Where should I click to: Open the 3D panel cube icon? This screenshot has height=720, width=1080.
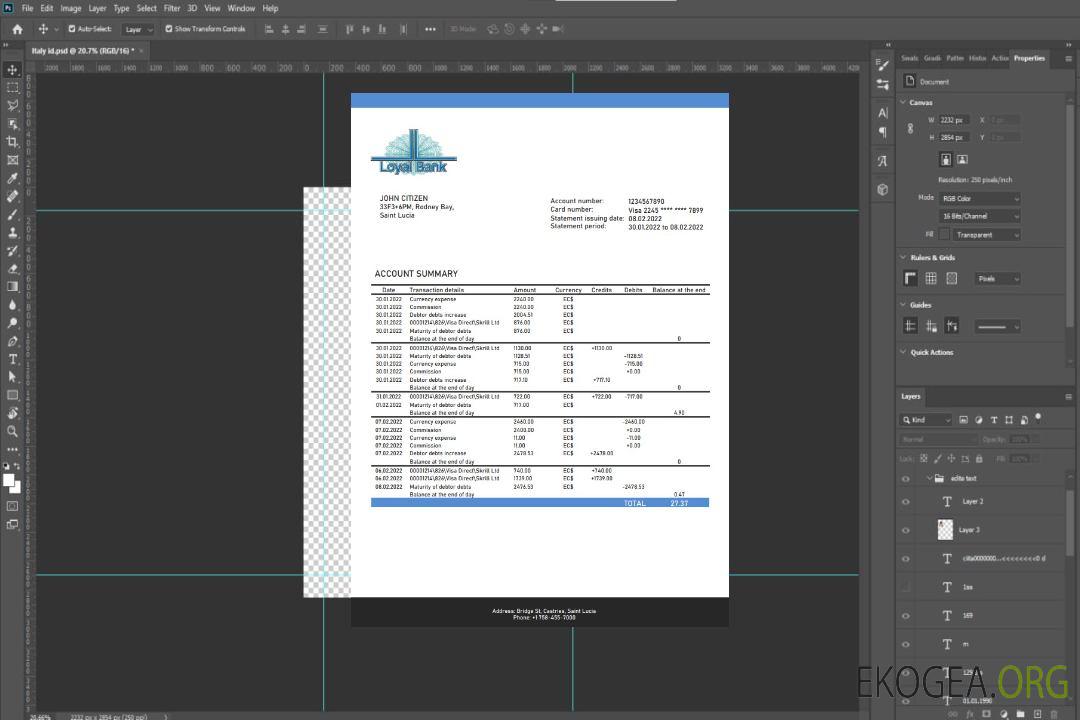tap(883, 189)
